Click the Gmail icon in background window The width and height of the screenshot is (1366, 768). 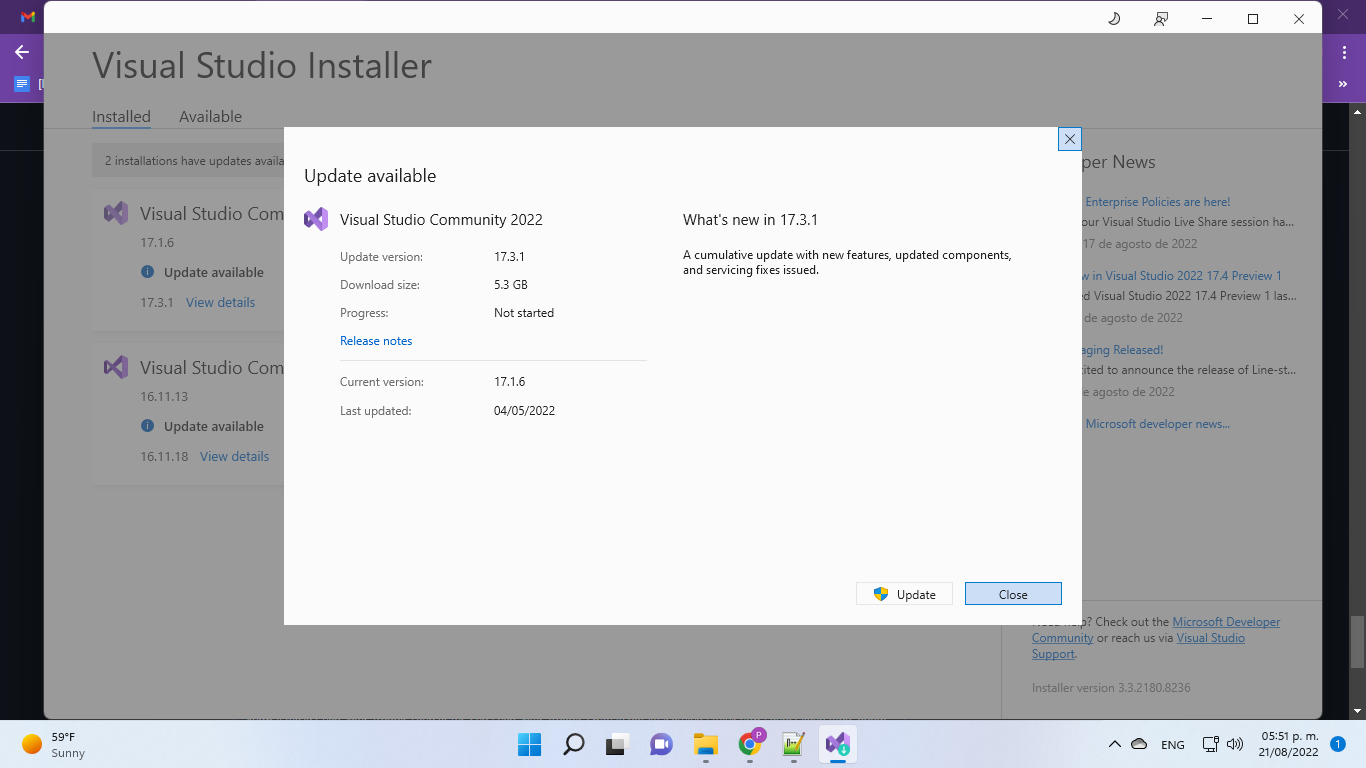pos(28,17)
